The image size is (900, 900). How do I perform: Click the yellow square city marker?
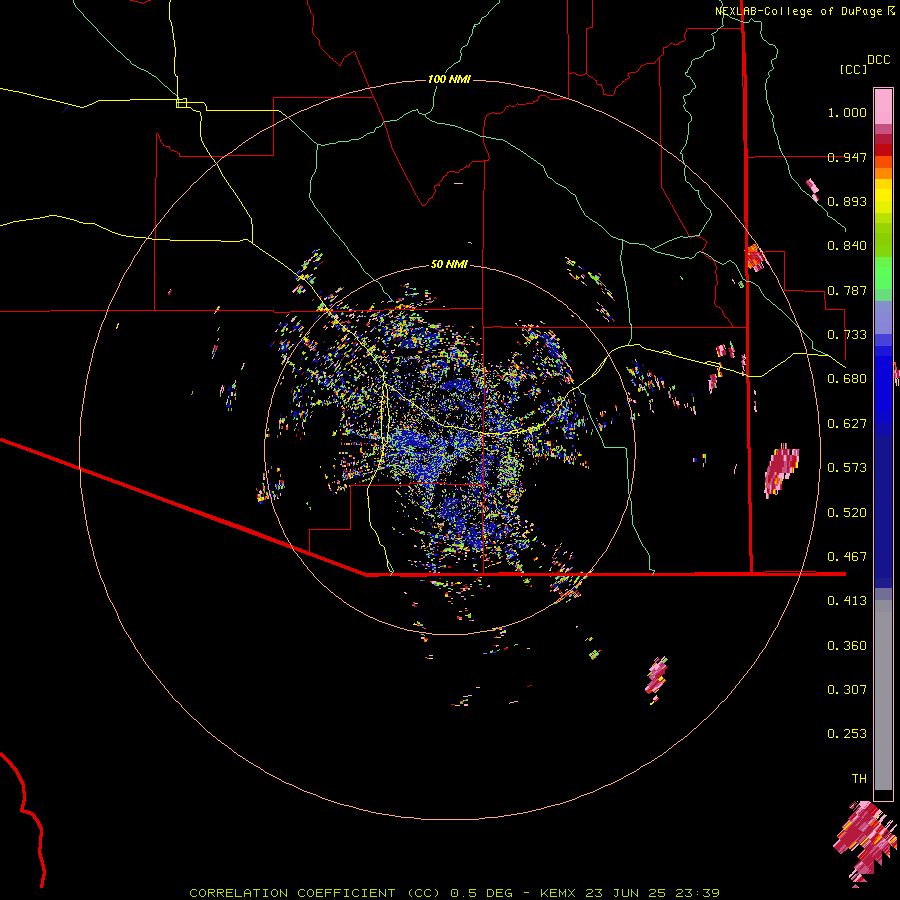coord(181,103)
